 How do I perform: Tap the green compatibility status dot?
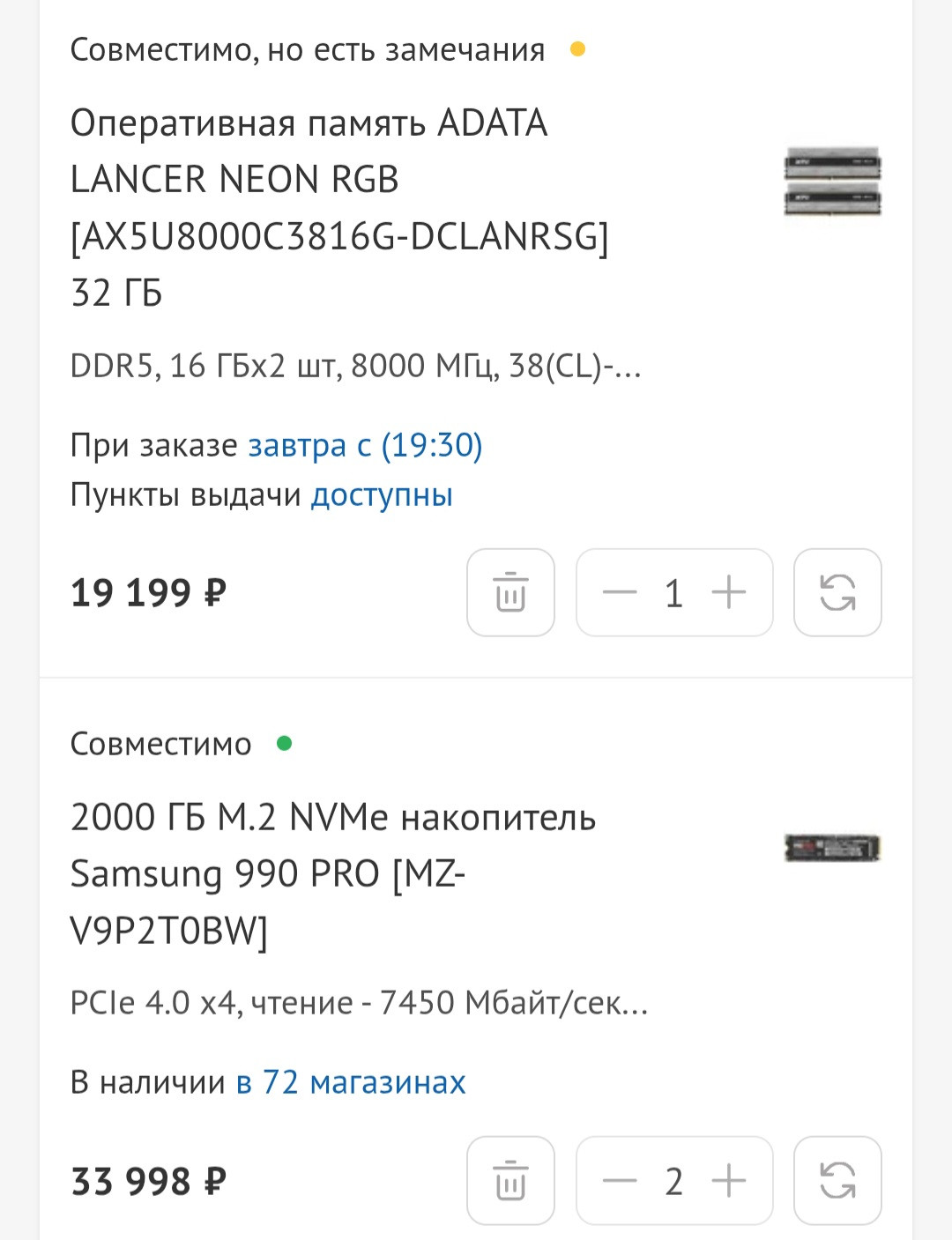[x=284, y=744]
